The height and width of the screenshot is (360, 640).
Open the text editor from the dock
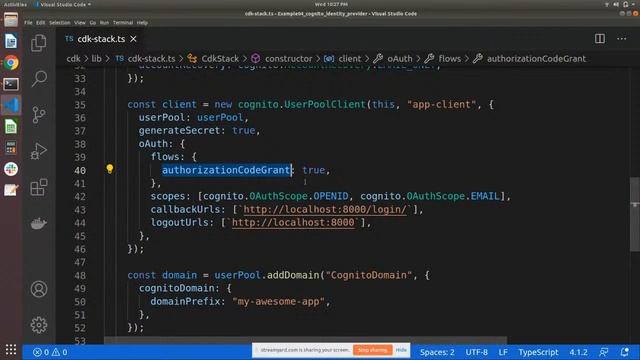coord(11,190)
